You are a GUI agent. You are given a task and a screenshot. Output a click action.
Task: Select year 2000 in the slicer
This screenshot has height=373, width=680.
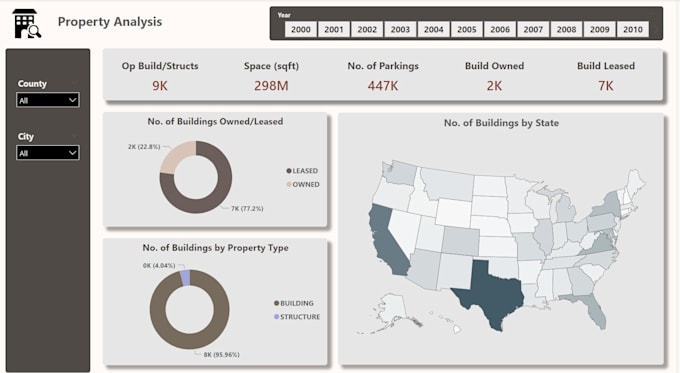pos(301,29)
